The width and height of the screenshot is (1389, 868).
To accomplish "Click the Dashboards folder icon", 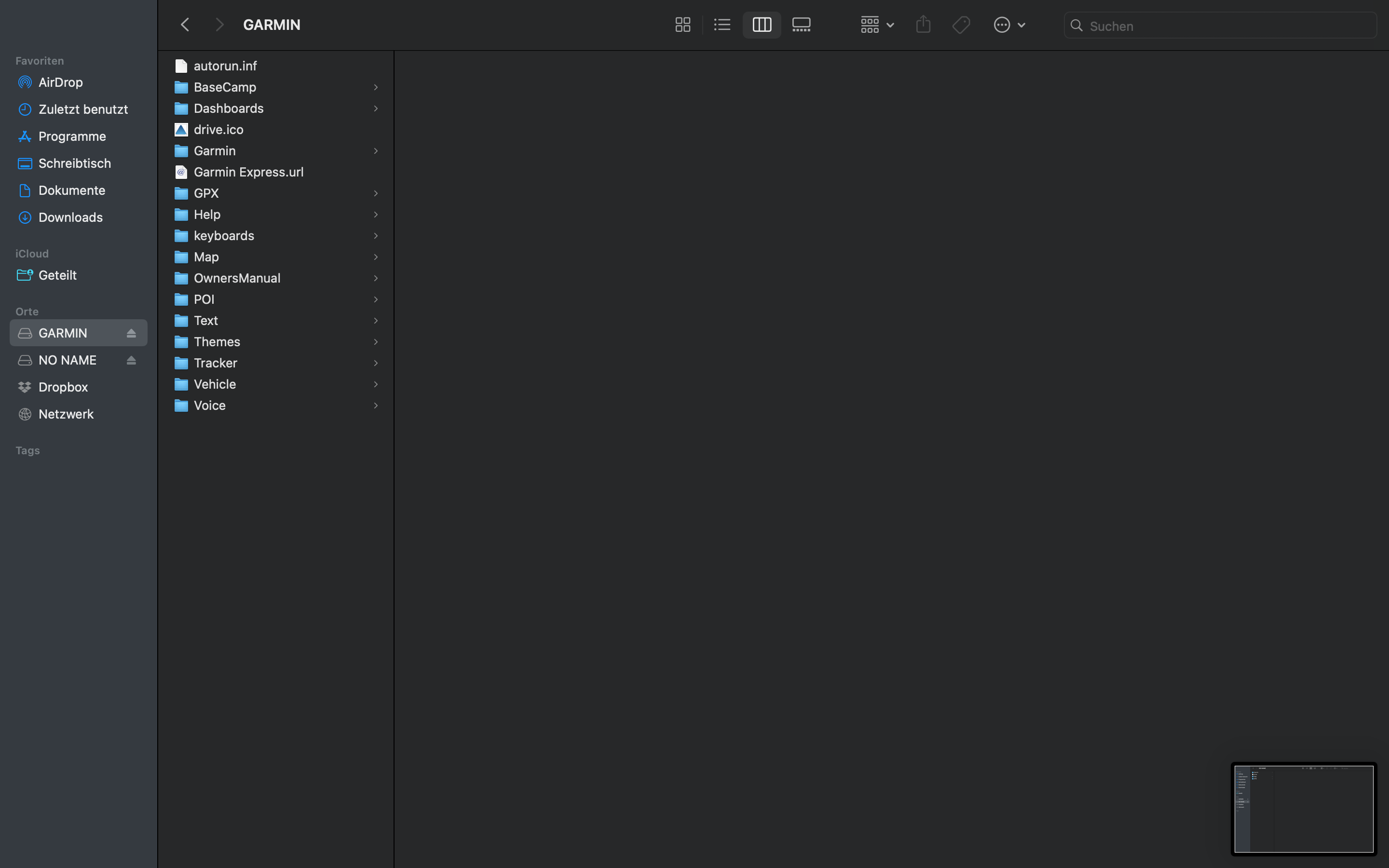I will click(181, 108).
